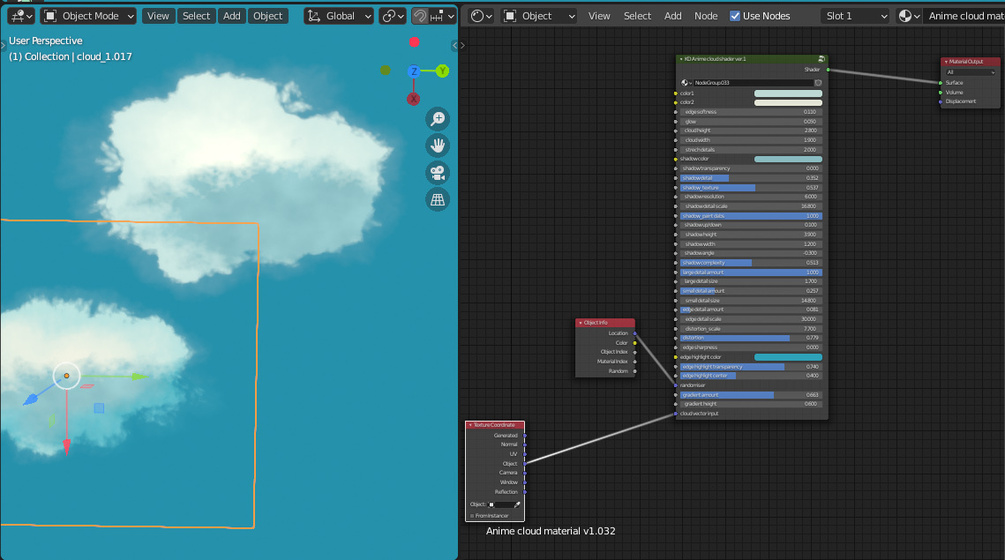
Task: Click the Texture Coordinate Object output socket
Action: (x=525, y=463)
